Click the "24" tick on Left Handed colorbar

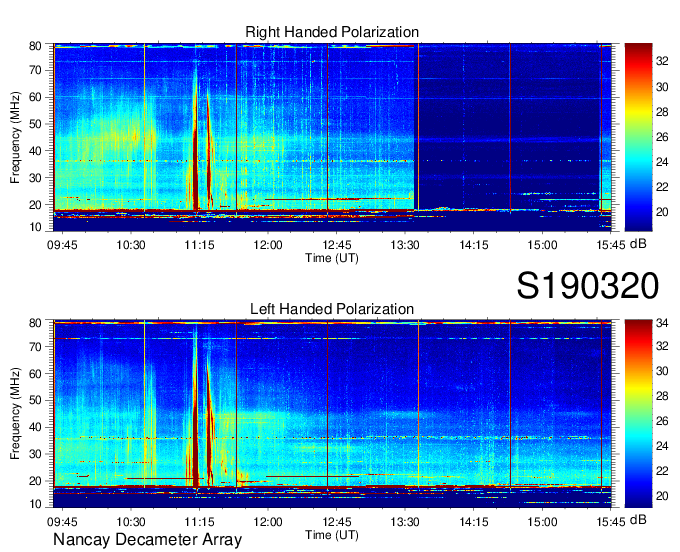662,446
